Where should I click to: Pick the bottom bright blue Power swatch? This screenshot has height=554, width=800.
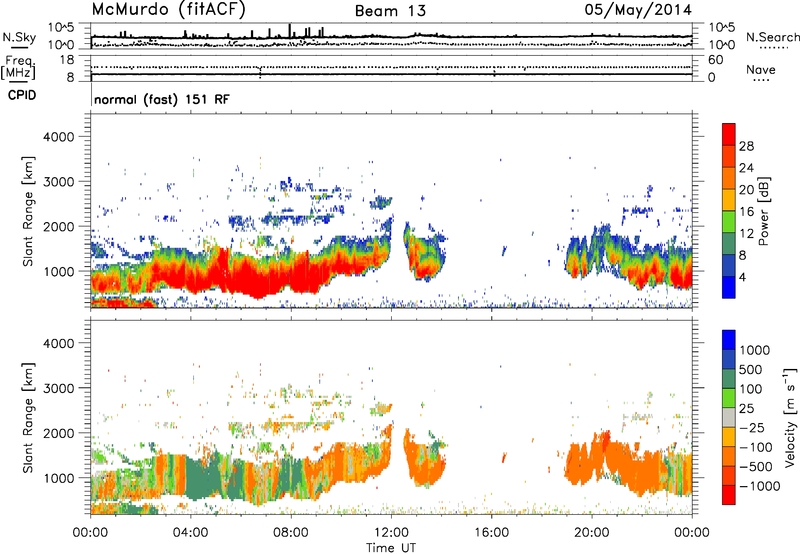click(729, 287)
